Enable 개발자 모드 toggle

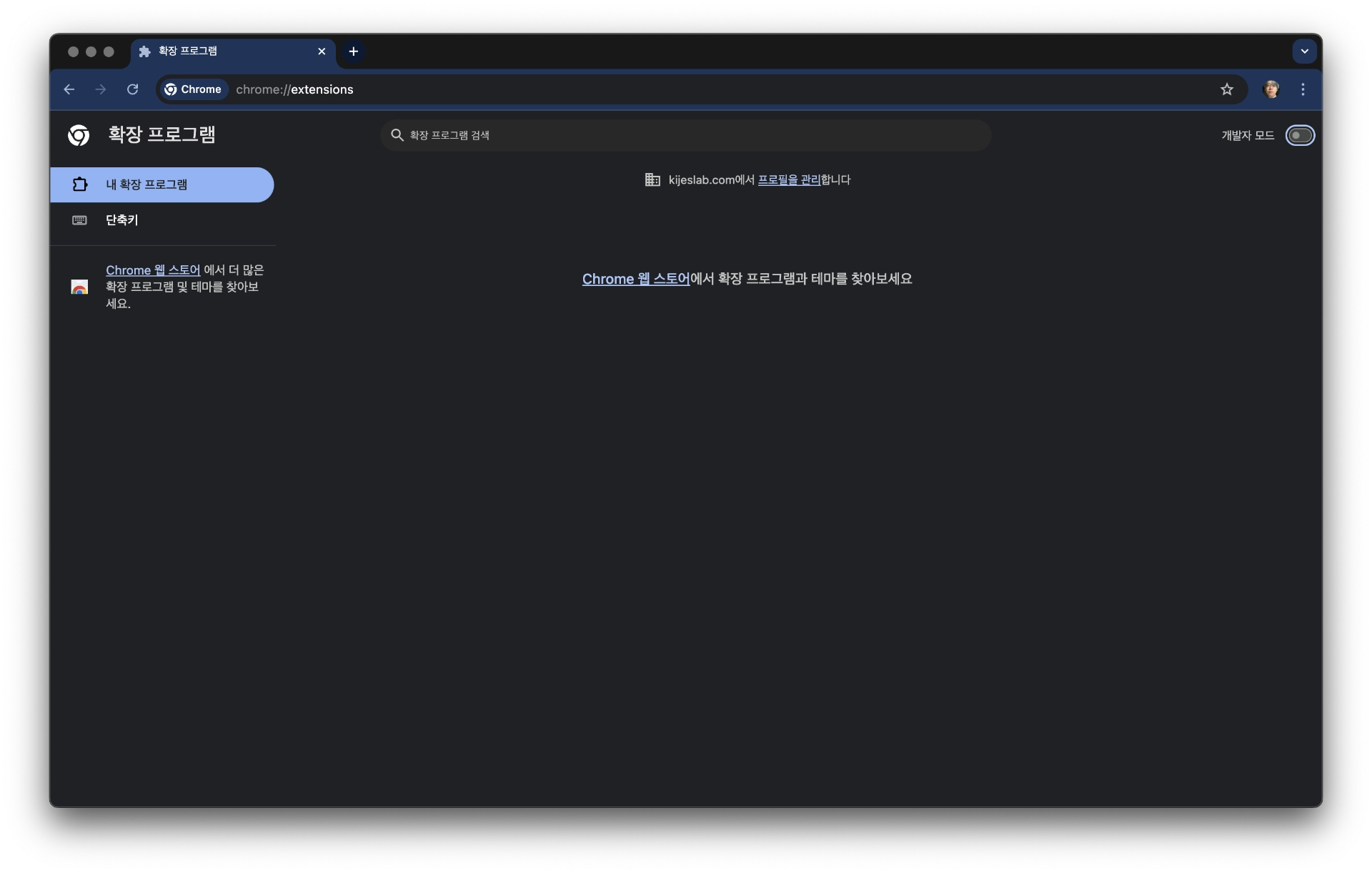(1300, 135)
